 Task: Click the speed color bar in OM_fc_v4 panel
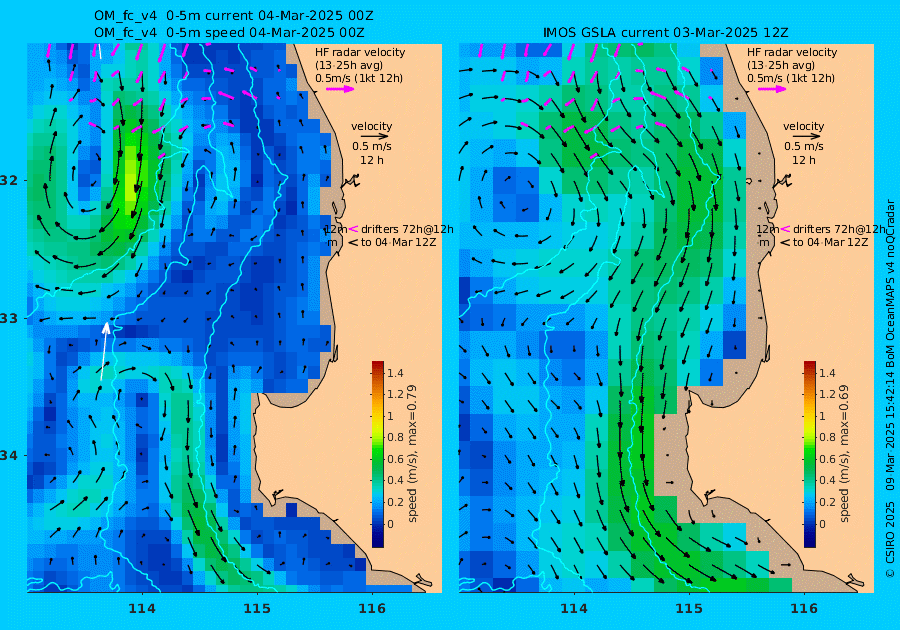pos(378,454)
